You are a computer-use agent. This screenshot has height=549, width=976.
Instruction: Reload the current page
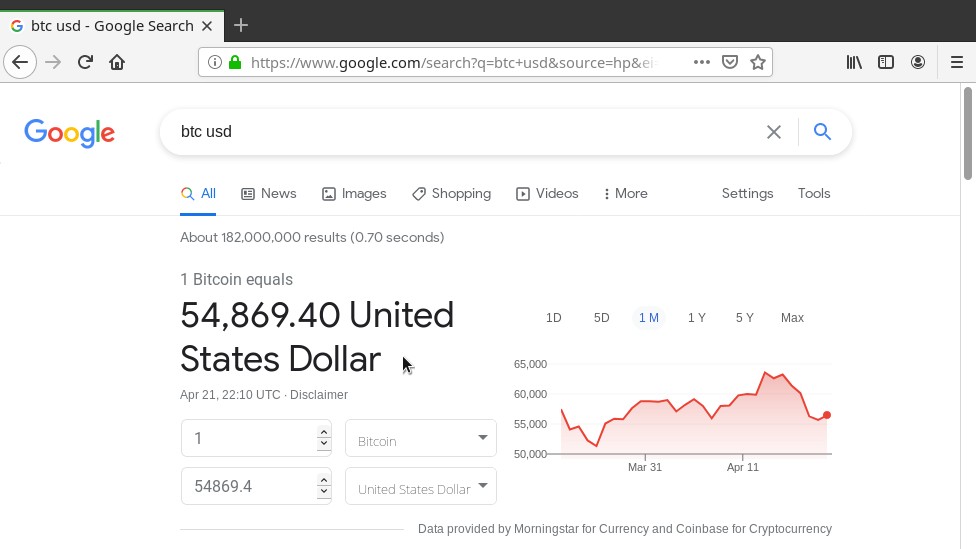point(85,62)
